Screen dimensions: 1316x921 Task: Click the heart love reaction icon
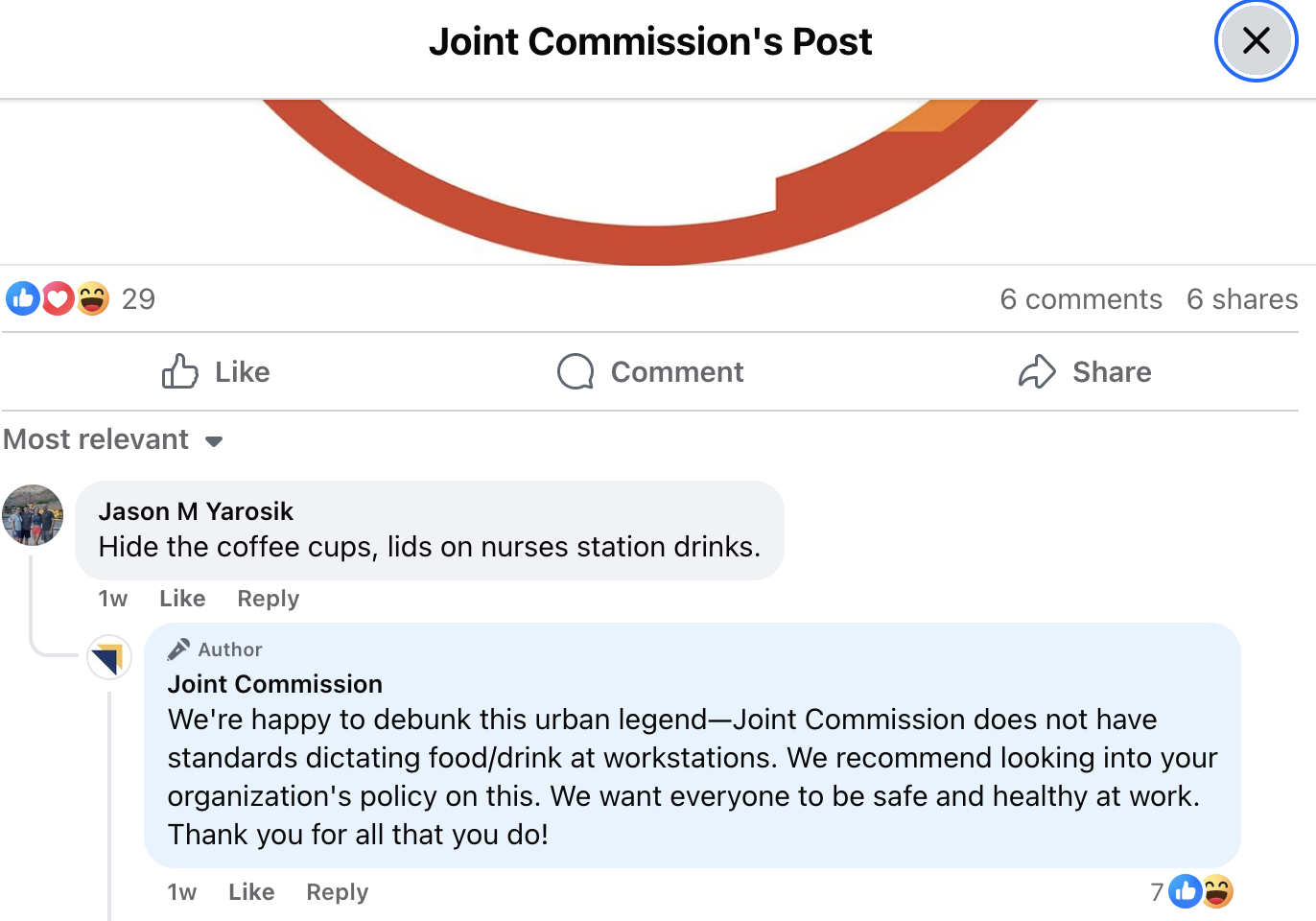point(58,298)
